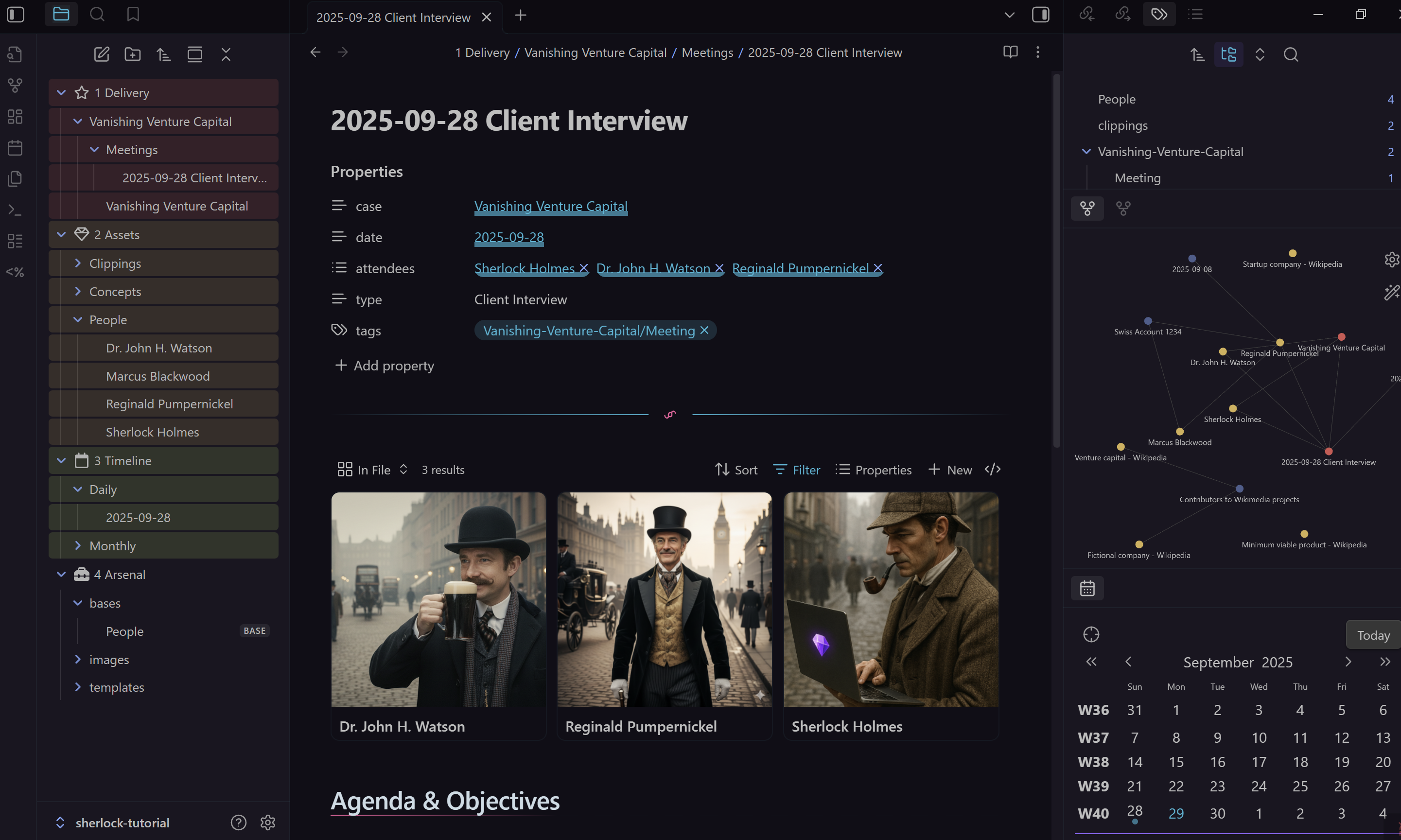Select September 29 in the calendar
1401x840 pixels.
pyautogui.click(x=1176, y=813)
